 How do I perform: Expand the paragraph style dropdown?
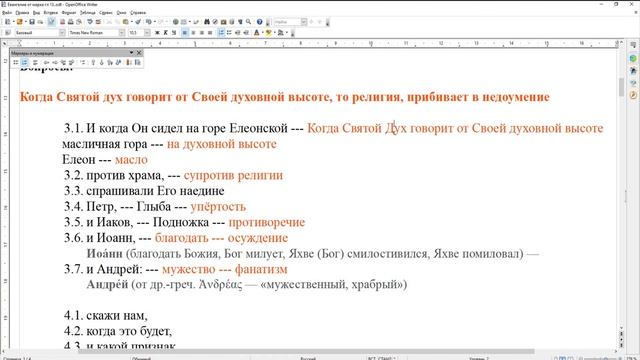pyautogui.click(x=62, y=33)
